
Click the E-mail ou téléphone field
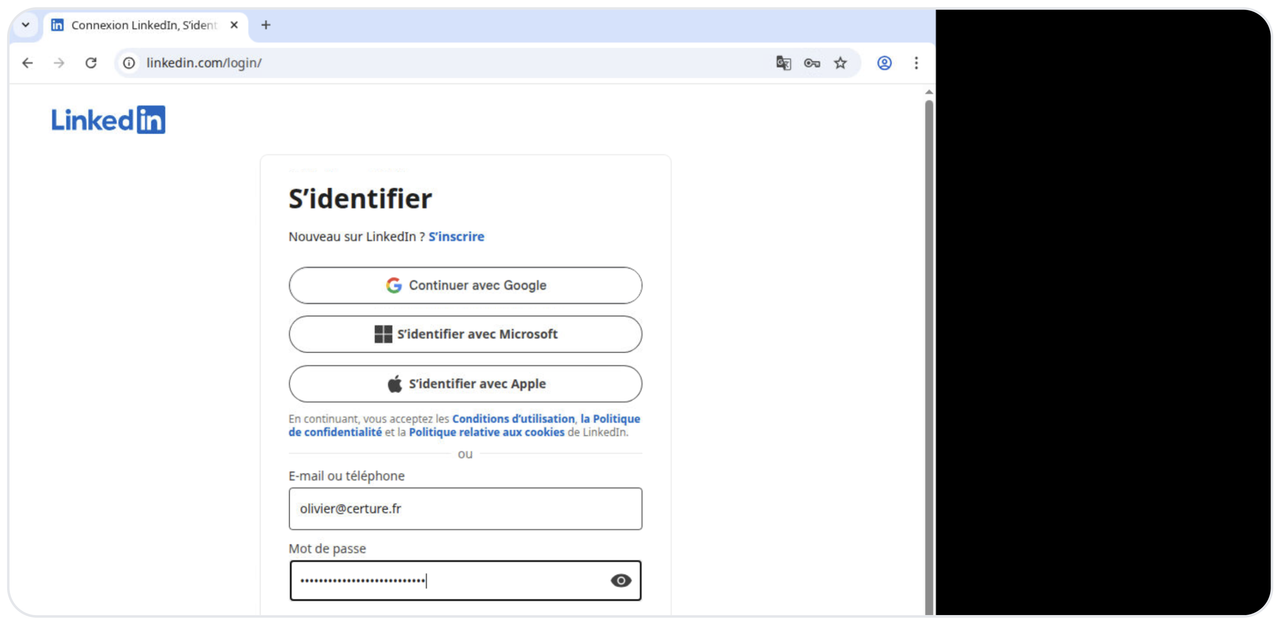(465, 509)
